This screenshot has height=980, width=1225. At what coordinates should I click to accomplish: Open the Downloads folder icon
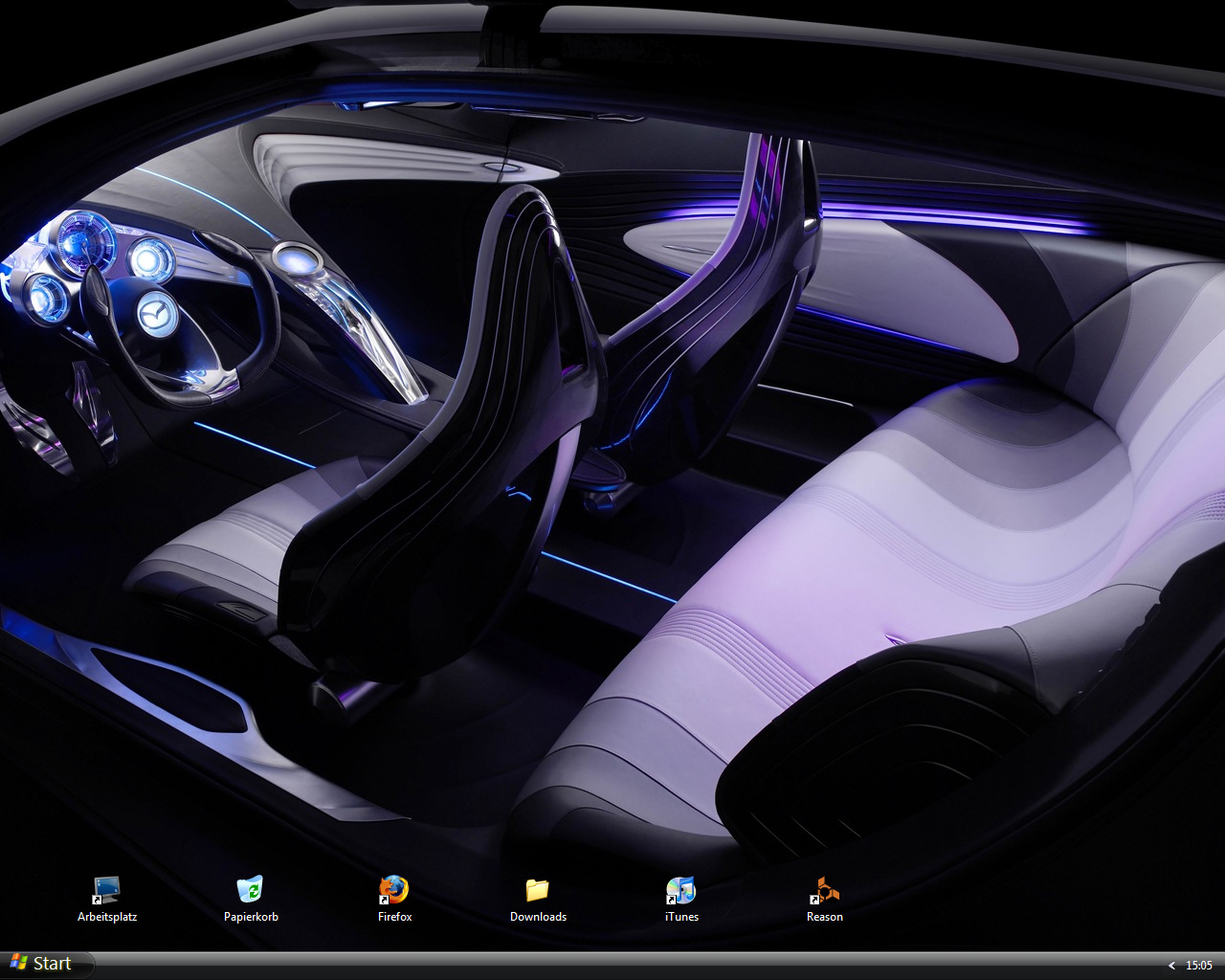click(x=537, y=890)
